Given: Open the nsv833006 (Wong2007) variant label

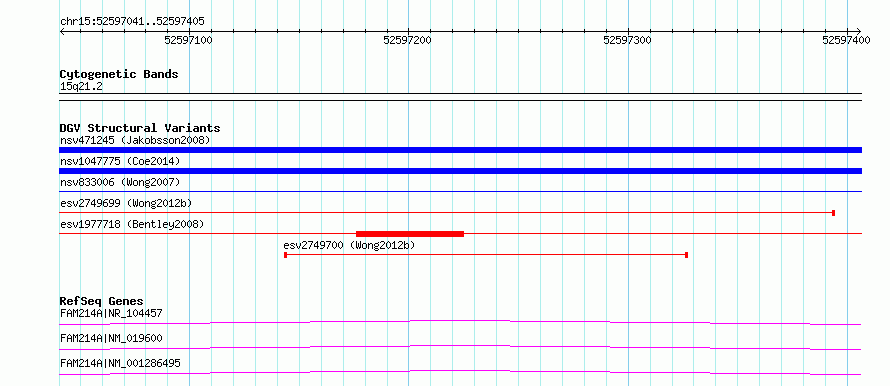Looking at the screenshot, I should pos(120,182).
